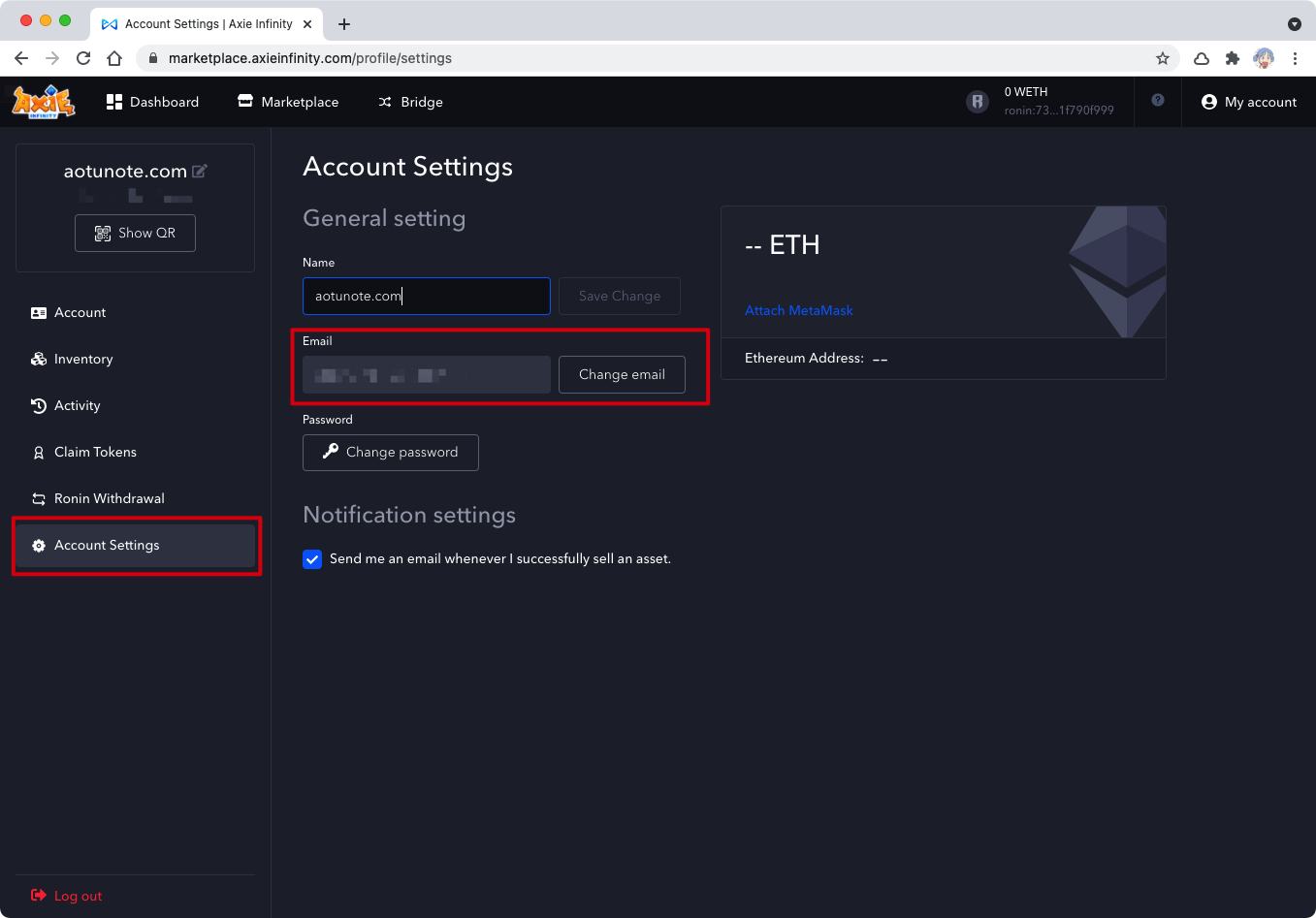Log out of the account
The height and width of the screenshot is (918, 1316).
pos(66,896)
